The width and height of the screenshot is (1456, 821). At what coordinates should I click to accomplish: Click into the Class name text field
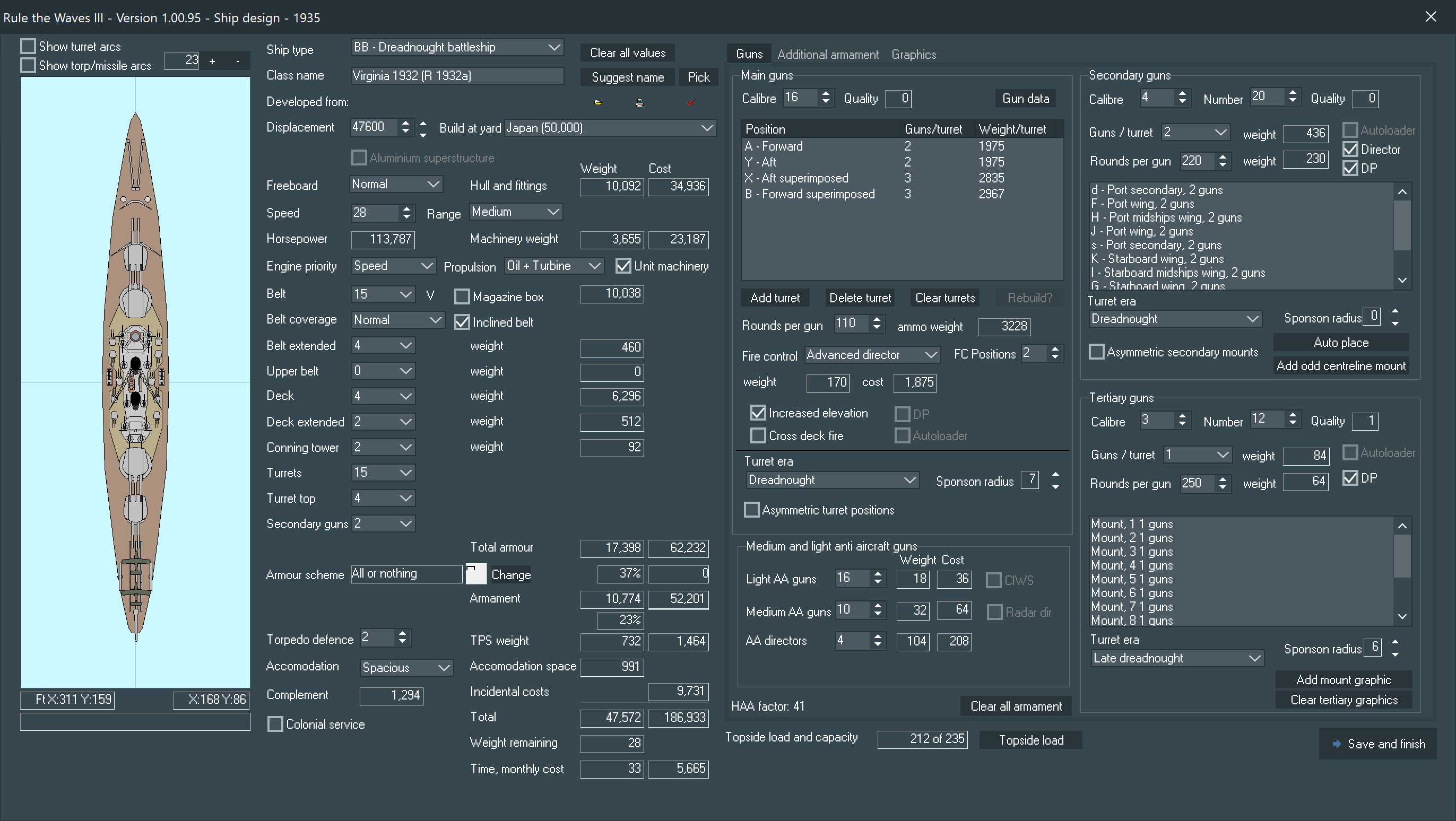[457, 76]
